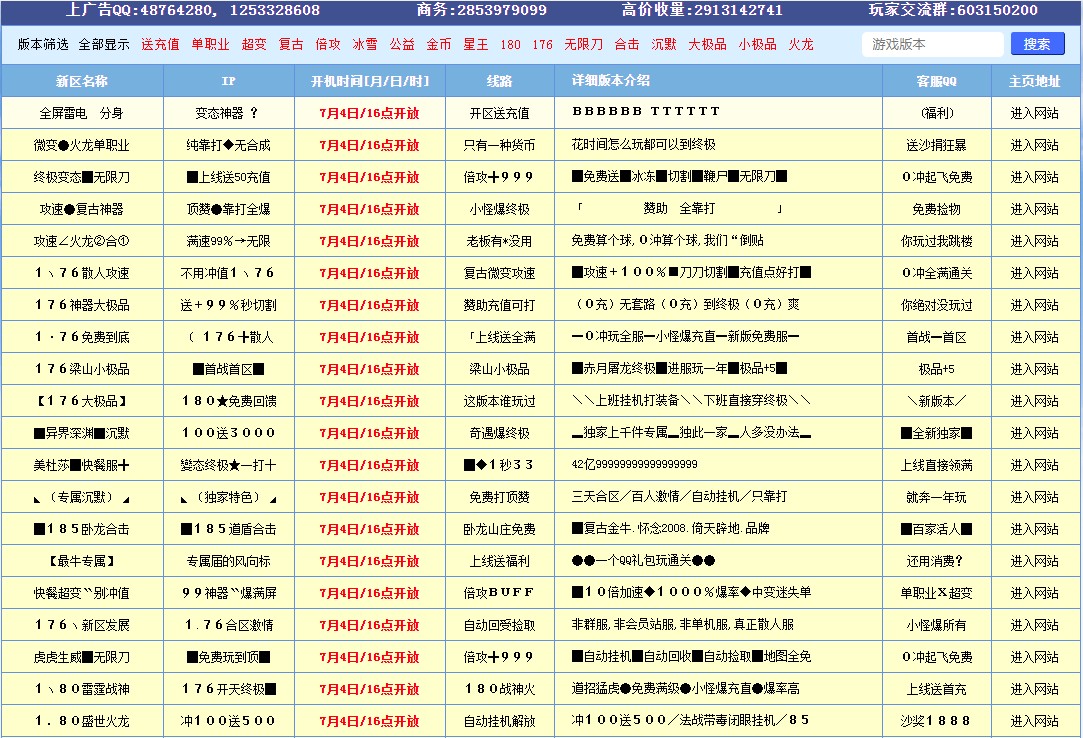Screen dimensions: 1083x738
Task: Click the 搜索 search button
Action: pos(1037,44)
